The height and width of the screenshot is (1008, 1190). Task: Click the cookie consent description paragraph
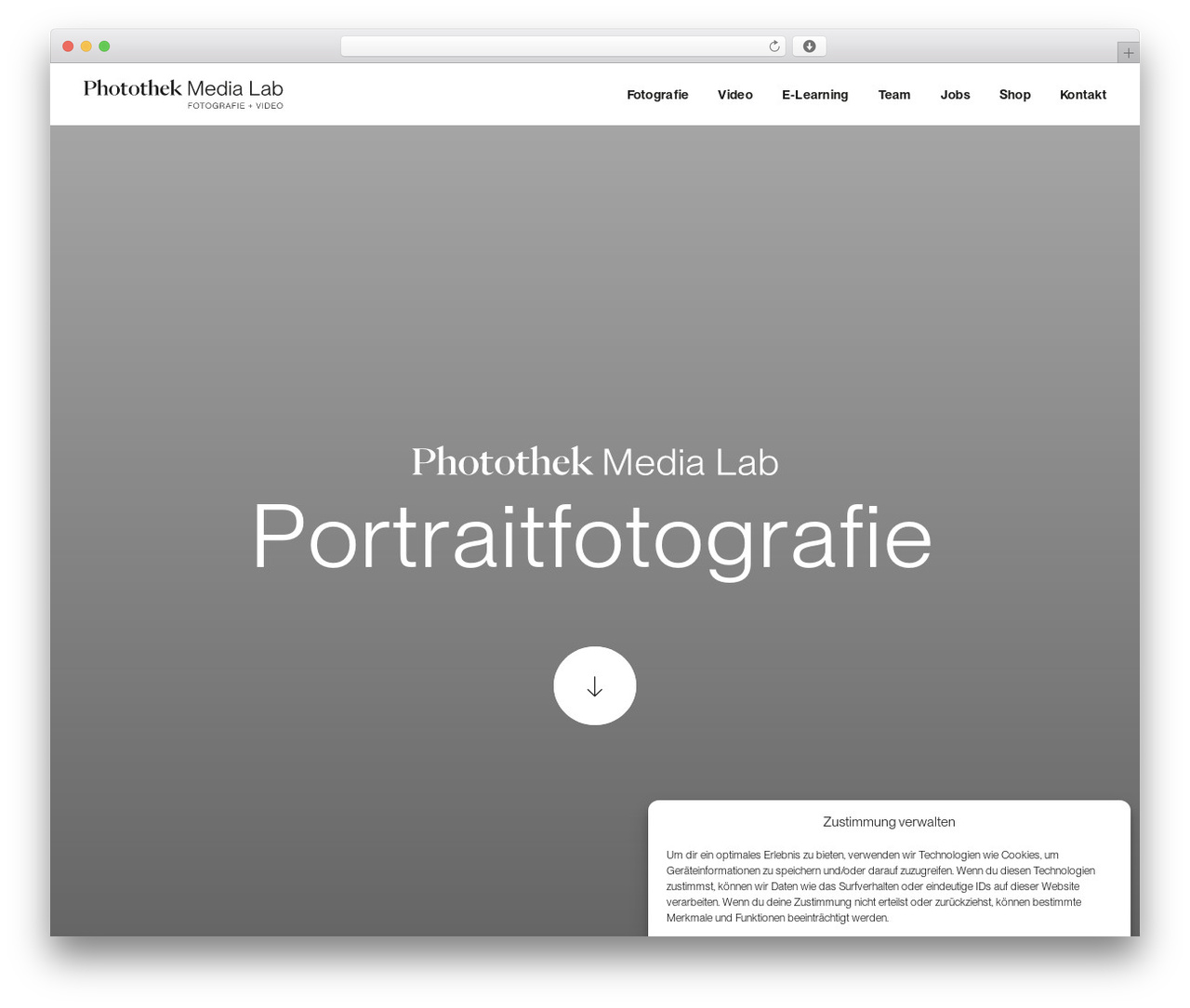click(880, 886)
